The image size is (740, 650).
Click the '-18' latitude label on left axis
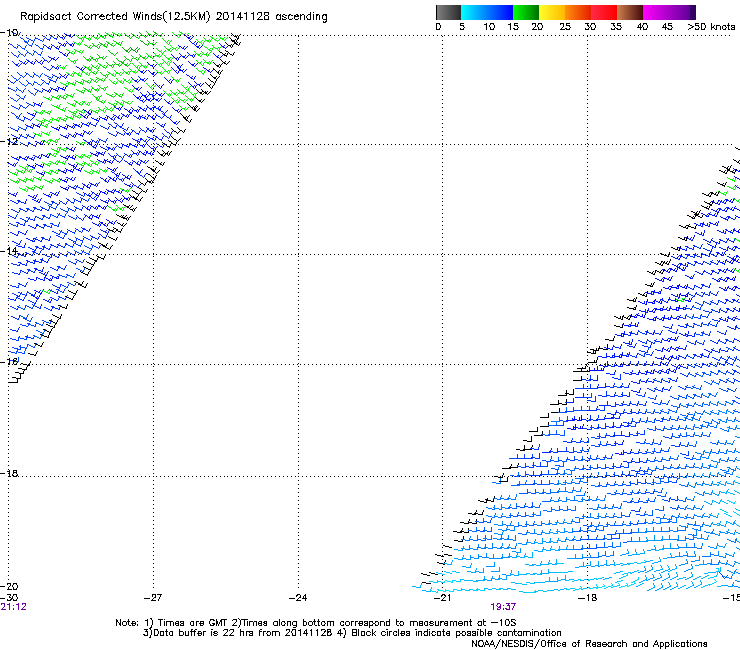click(x=9, y=473)
